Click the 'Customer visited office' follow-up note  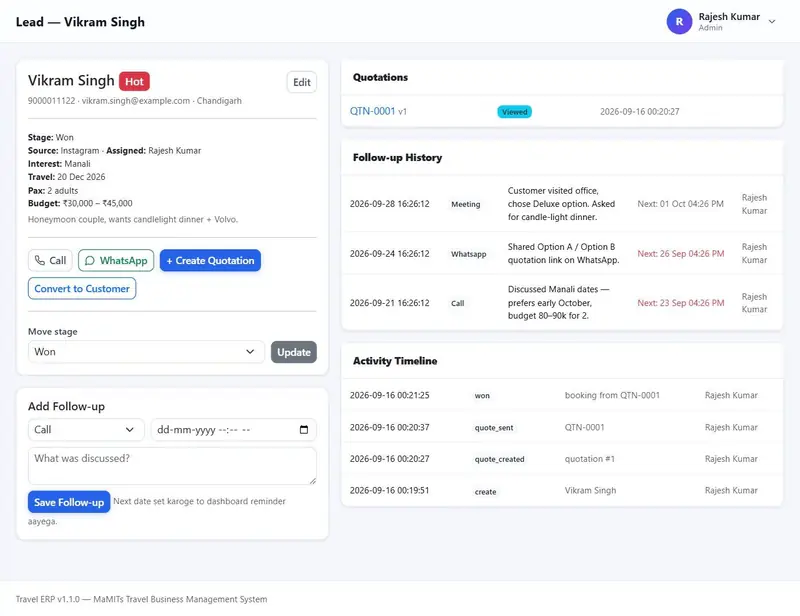(x=561, y=204)
